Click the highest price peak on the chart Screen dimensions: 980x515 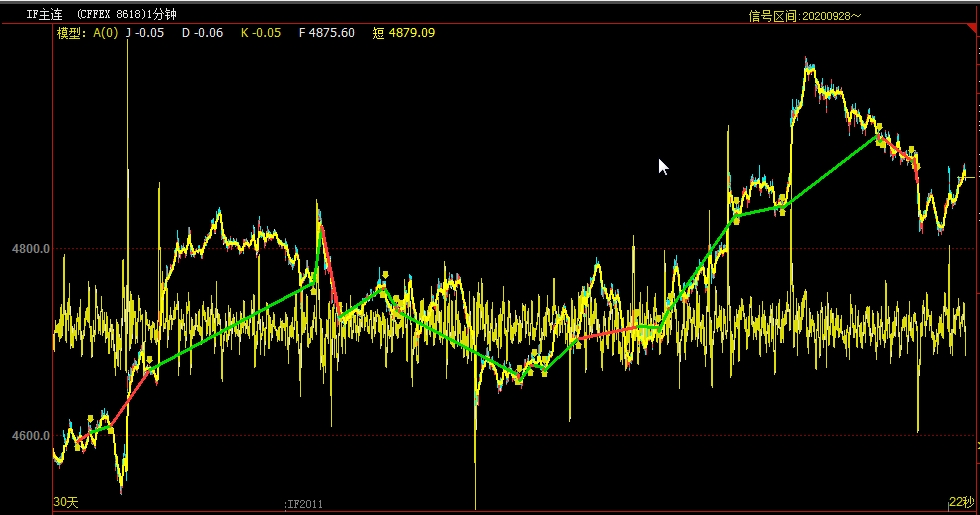click(x=806, y=62)
